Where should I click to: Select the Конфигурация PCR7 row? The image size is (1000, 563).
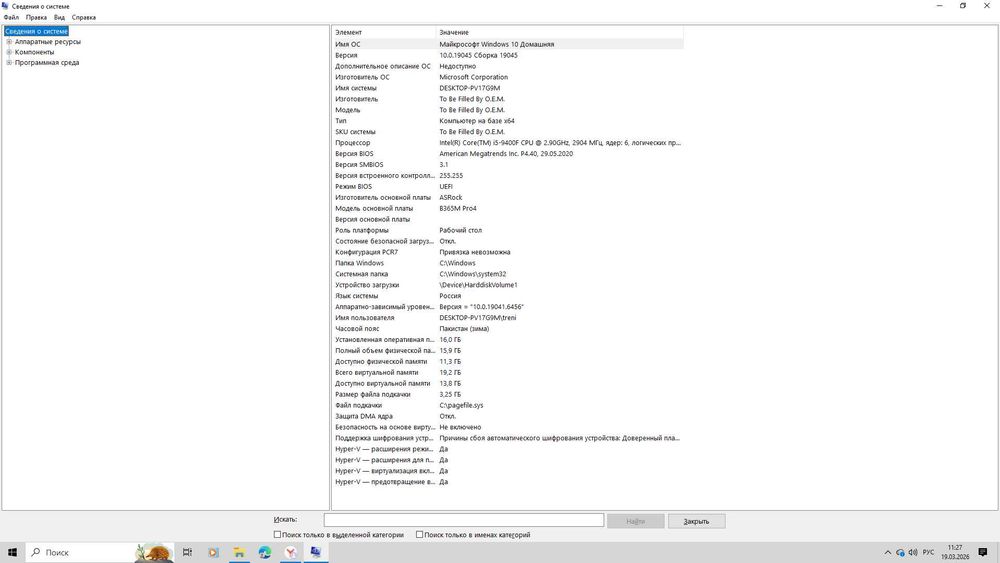(x=508, y=252)
